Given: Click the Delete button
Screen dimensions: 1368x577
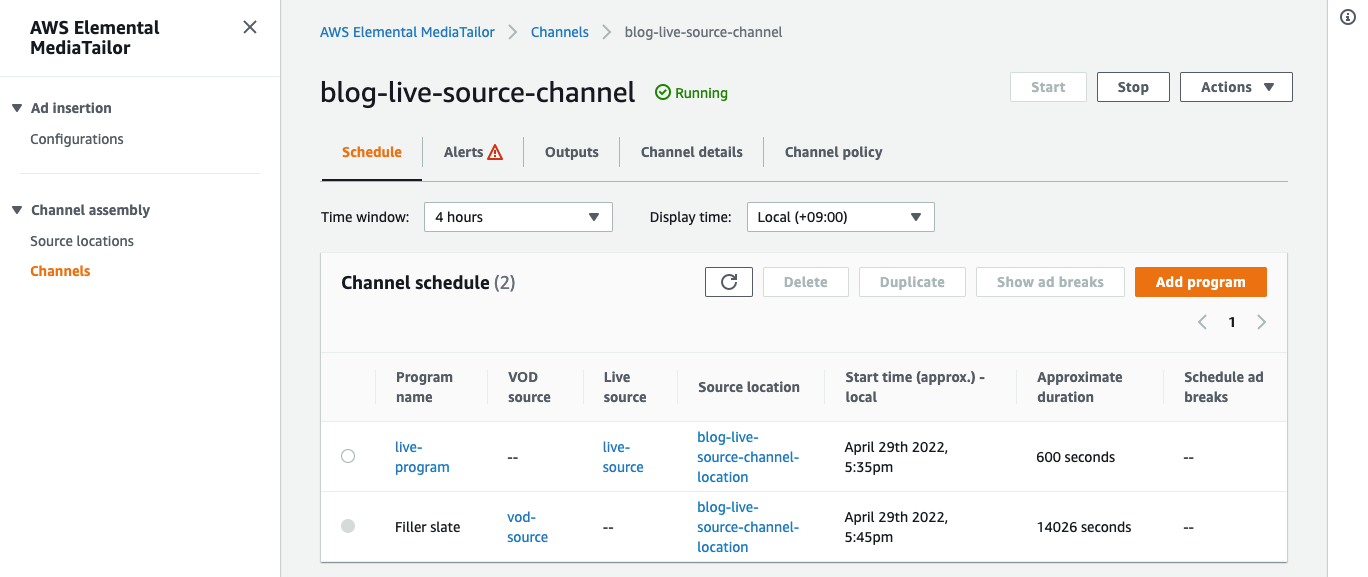Looking at the screenshot, I should point(806,282).
